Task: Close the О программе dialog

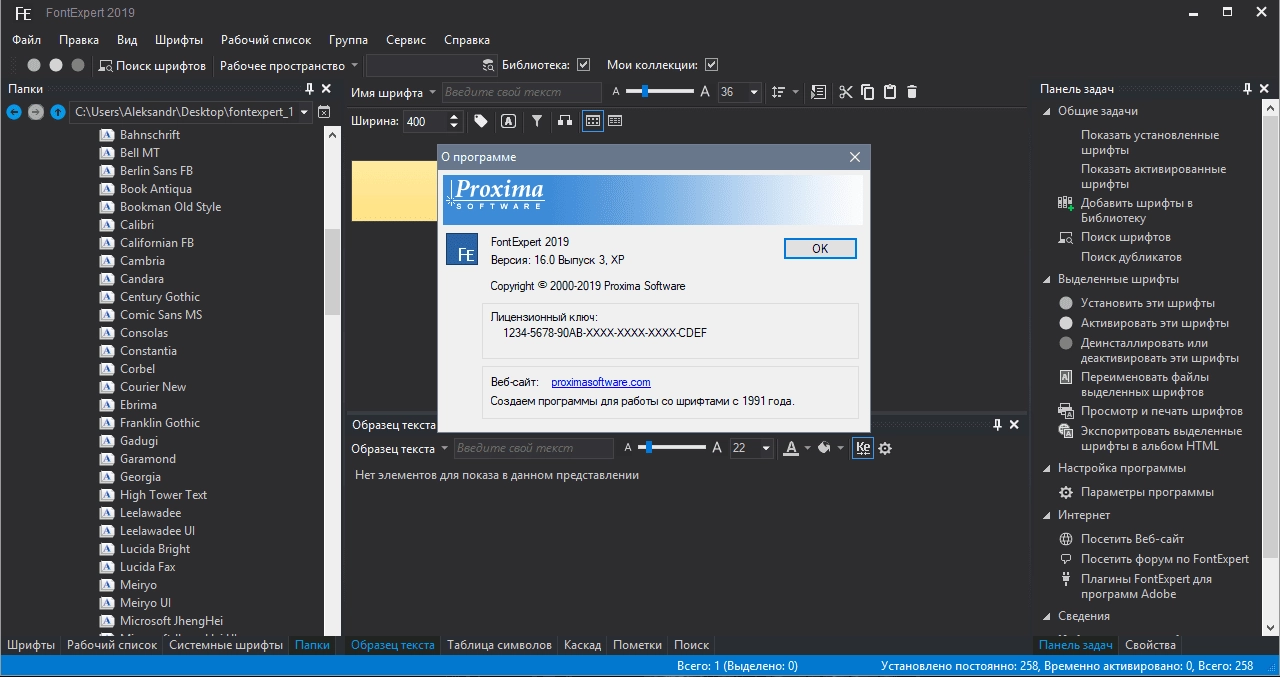Action: click(855, 157)
